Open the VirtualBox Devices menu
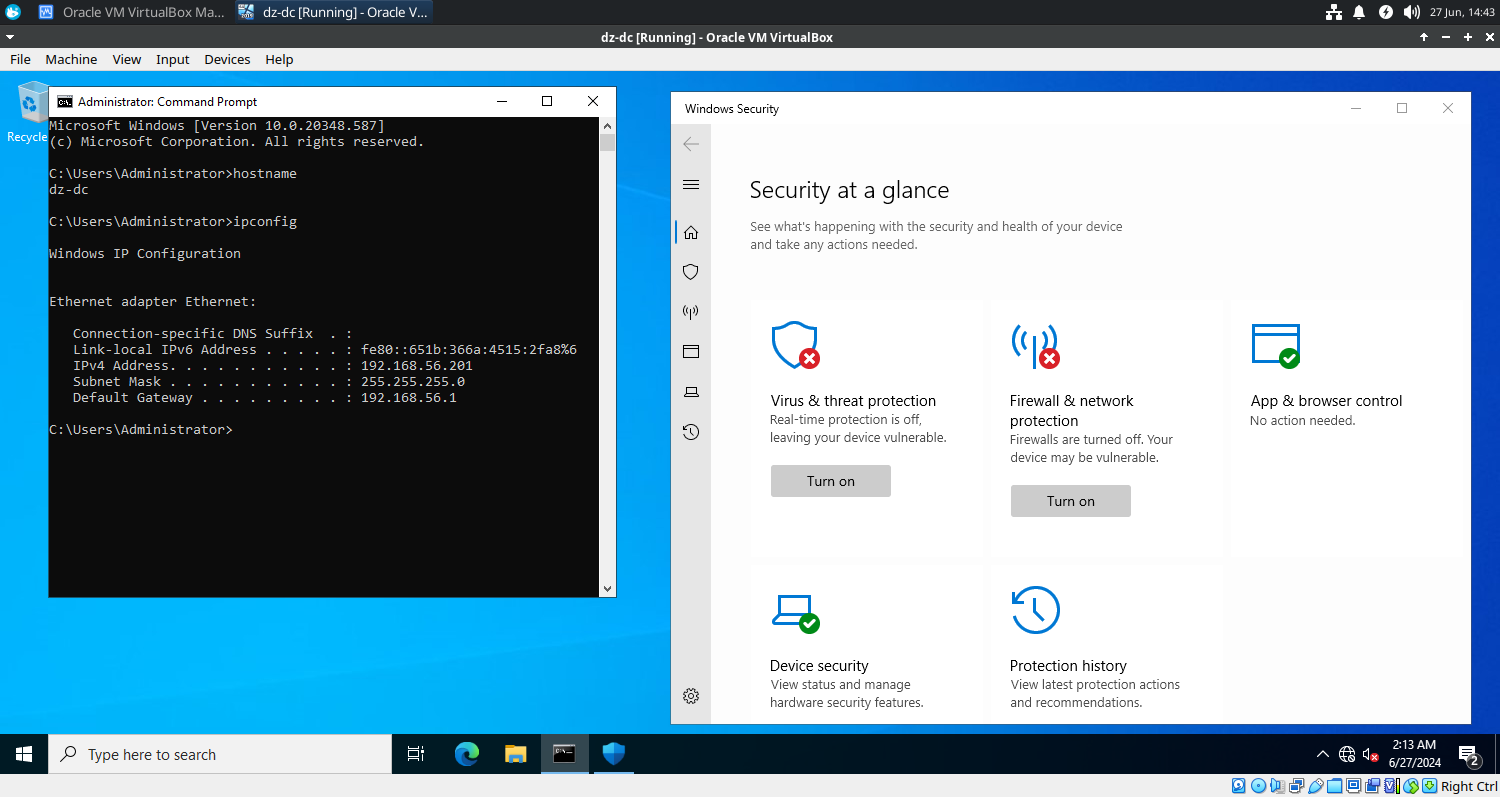The image size is (1500, 797). pos(227,59)
